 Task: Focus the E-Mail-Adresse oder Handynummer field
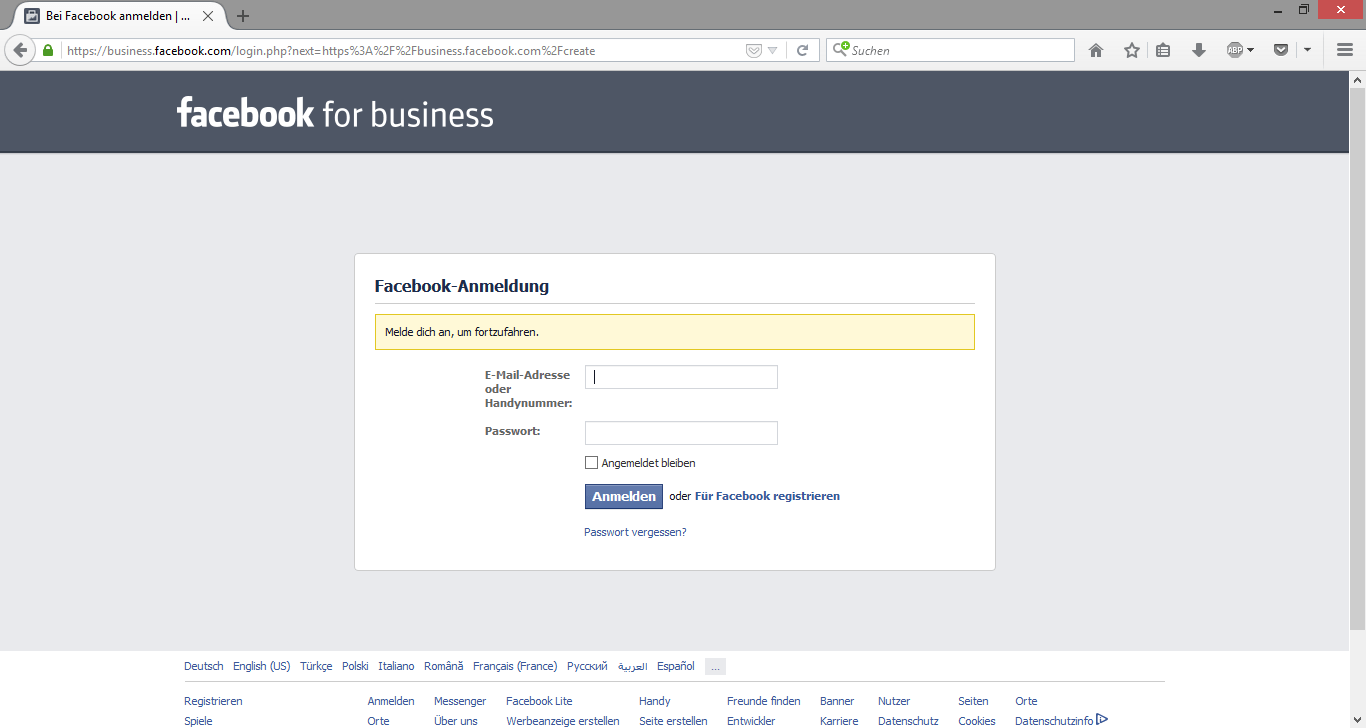coord(681,377)
